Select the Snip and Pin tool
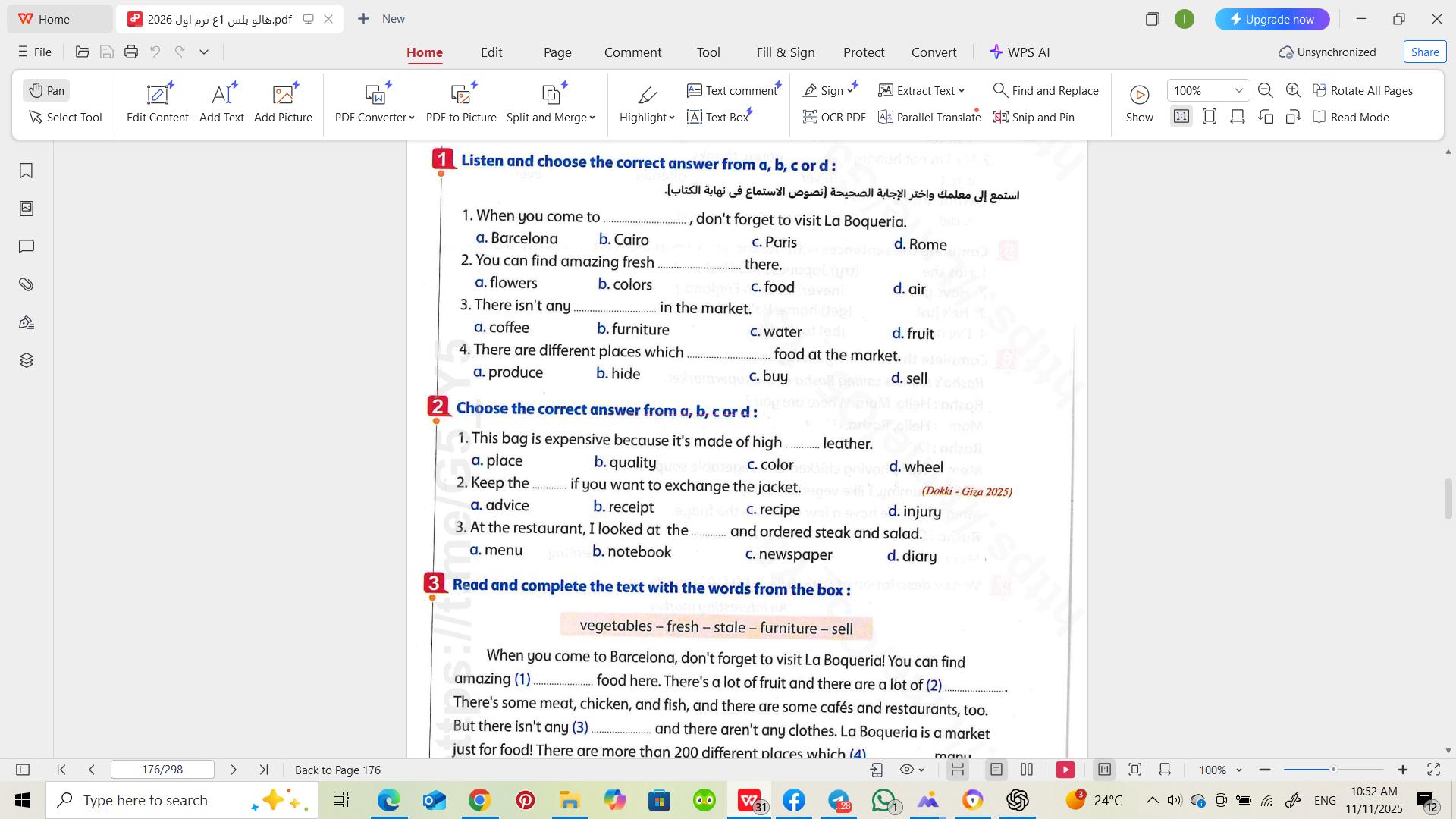This screenshot has width=1456, height=819. [1034, 117]
